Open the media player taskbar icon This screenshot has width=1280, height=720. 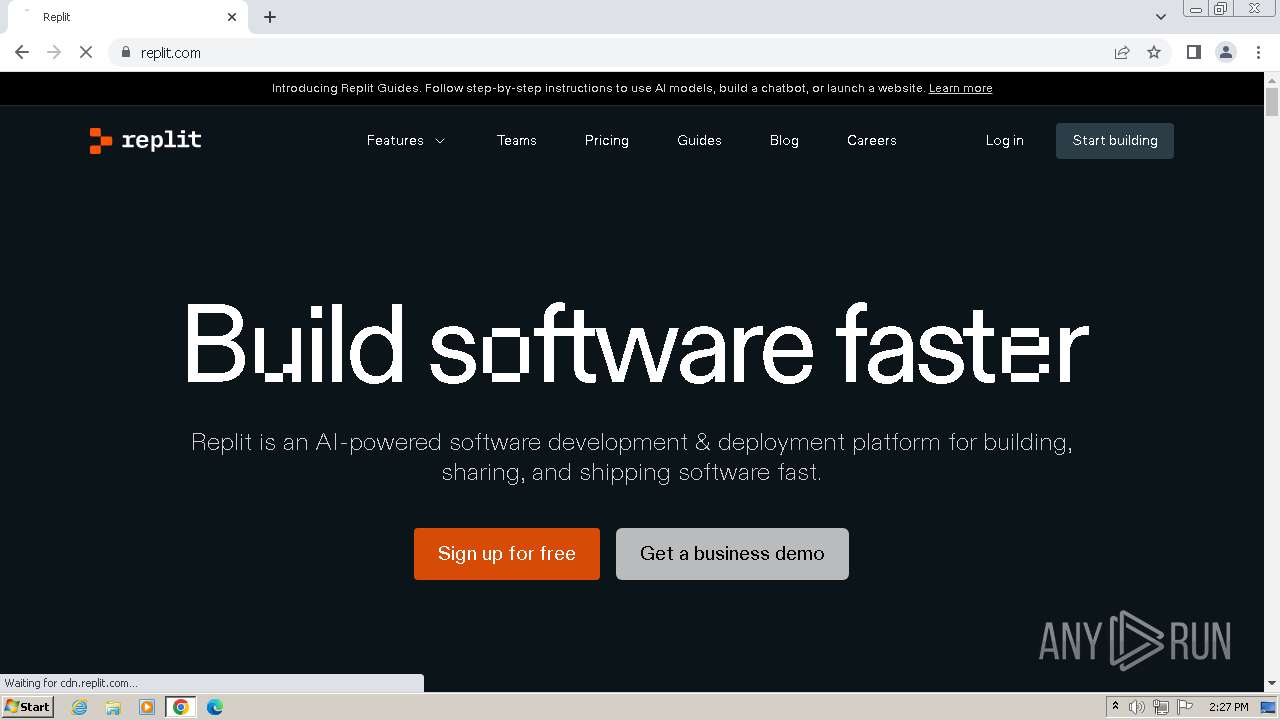147,707
